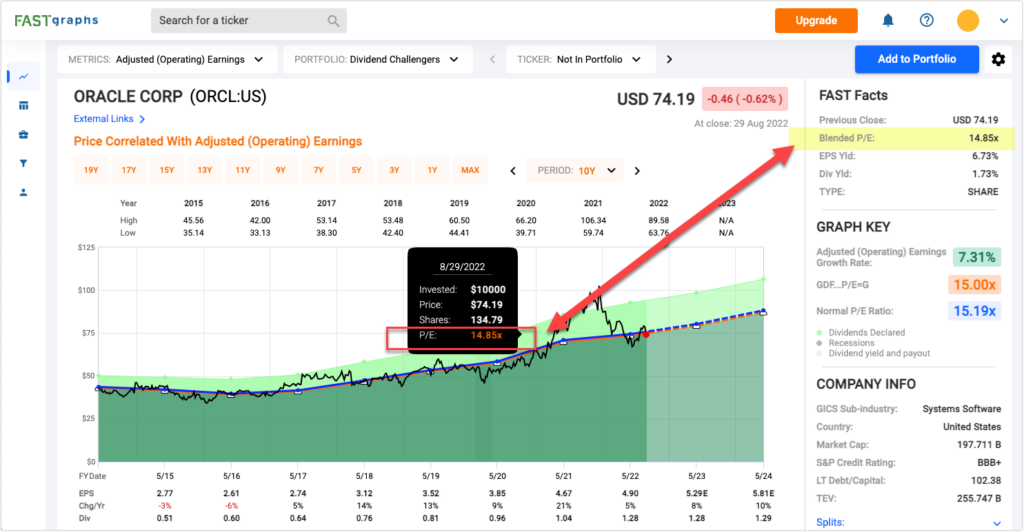
Task: Go to next ticker in portfolio
Action: pyautogui.click(x=669, y=59)
